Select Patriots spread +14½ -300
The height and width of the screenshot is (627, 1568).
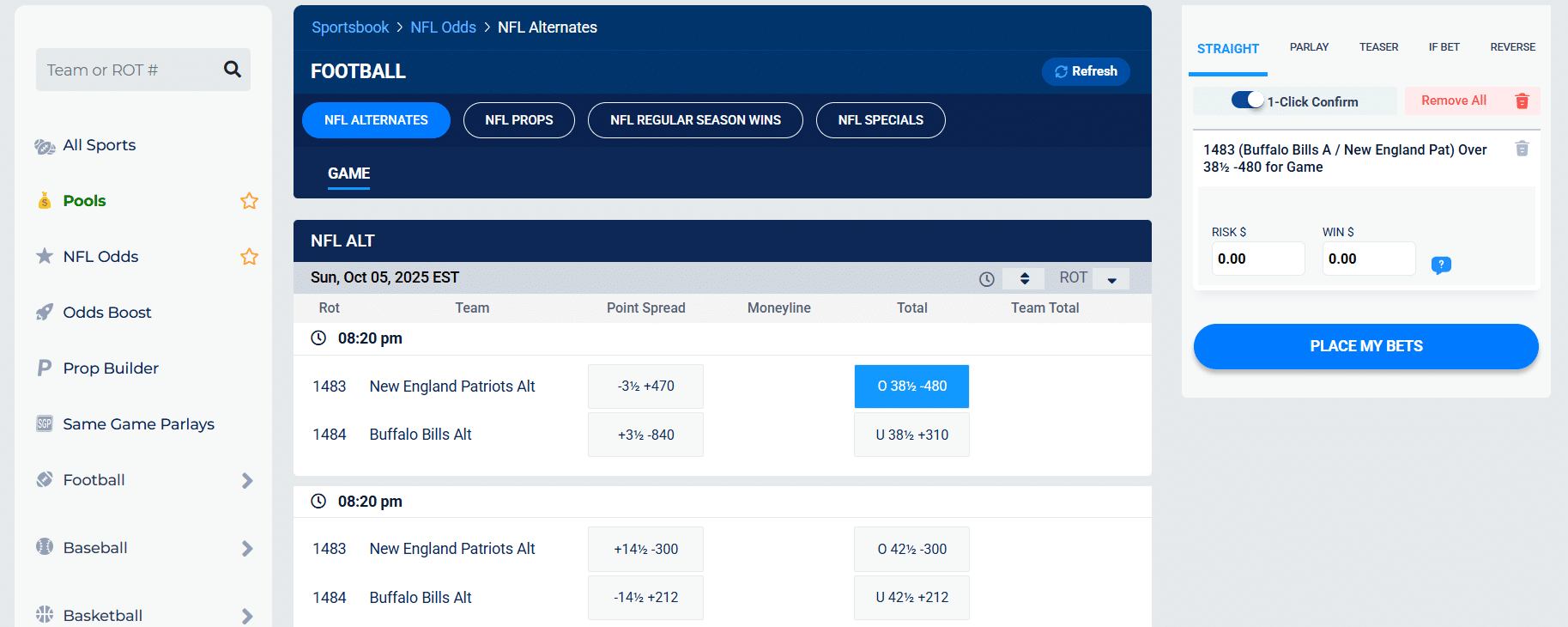[x=645, y=549]
